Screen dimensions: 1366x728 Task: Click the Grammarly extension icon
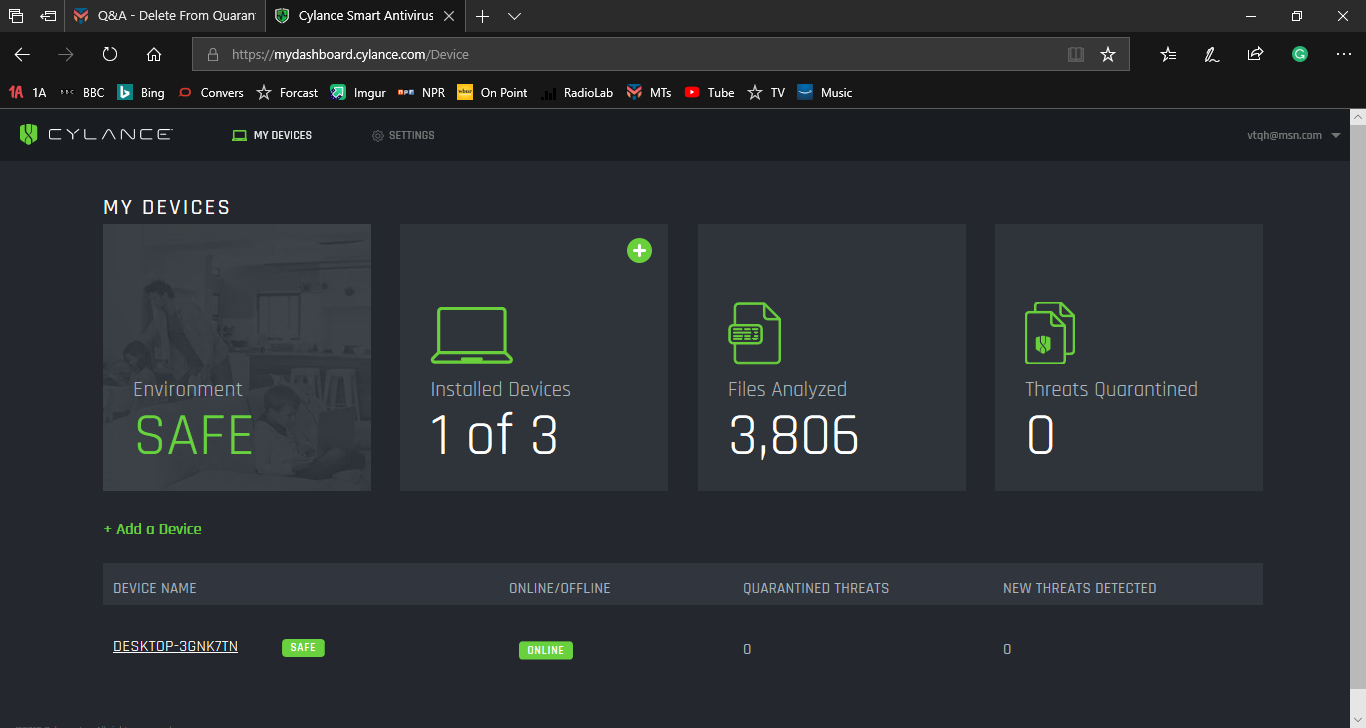(1299, 55)
